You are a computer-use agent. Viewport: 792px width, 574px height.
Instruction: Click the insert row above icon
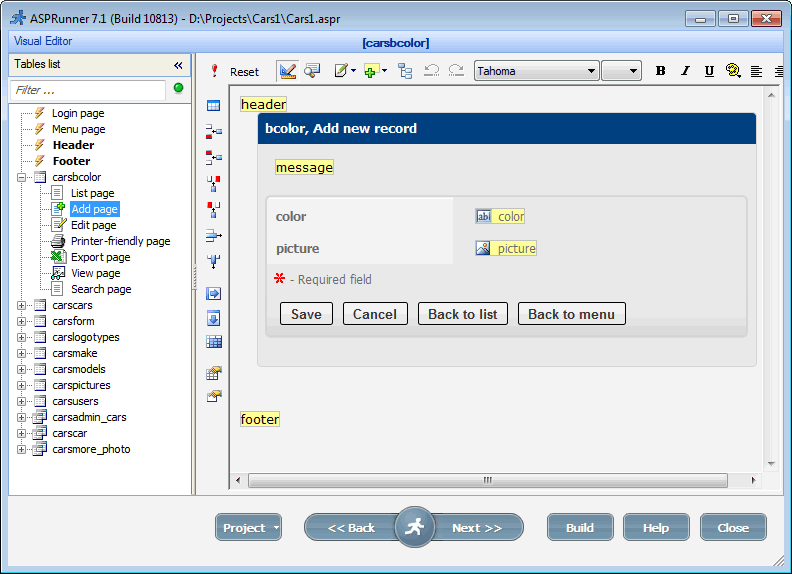214,132
